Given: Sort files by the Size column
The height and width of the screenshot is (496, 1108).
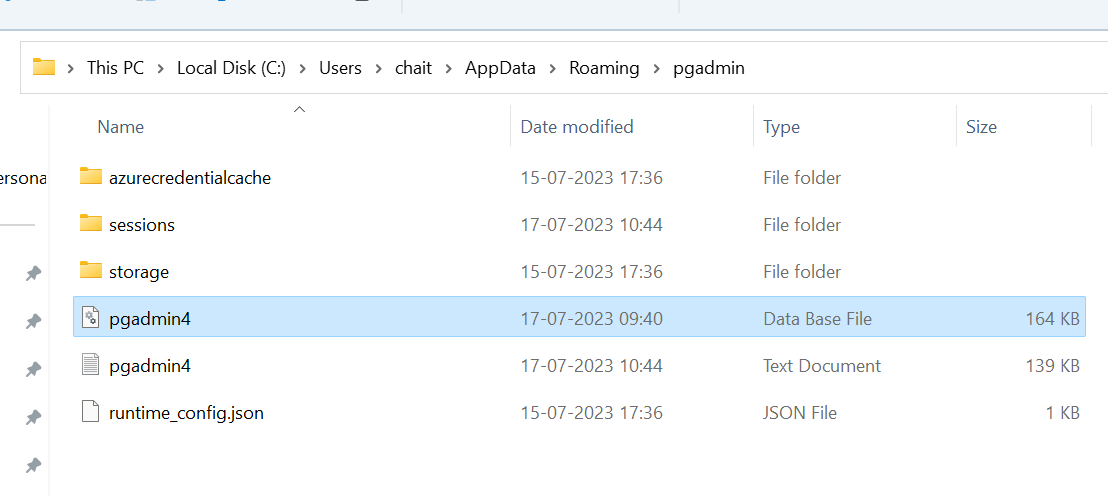Looking at the screenshot, I should 981,127.
